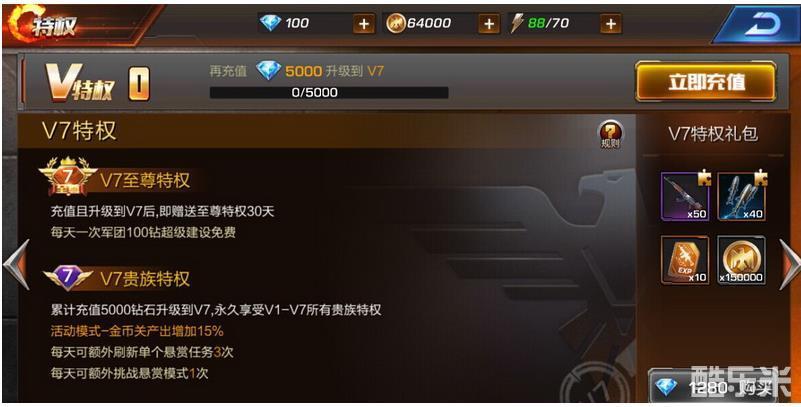801x407 pixels.
Task: Open the 规则 rules question icon
Action: coord(610,135)
